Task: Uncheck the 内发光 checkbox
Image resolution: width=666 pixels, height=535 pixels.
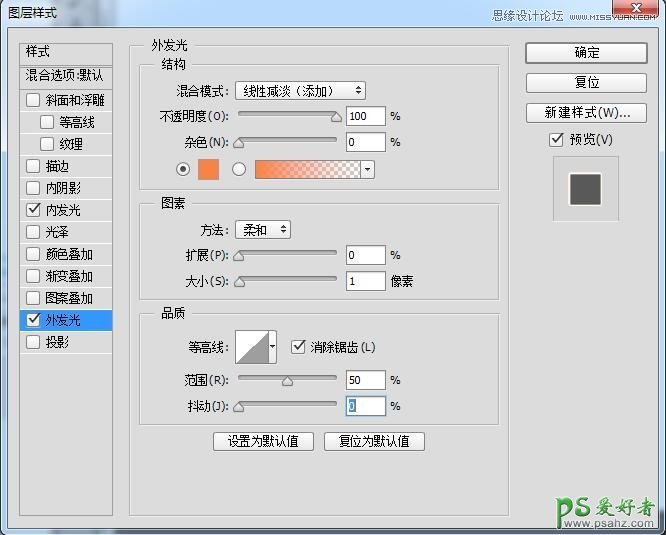Action: click(34, 210)
